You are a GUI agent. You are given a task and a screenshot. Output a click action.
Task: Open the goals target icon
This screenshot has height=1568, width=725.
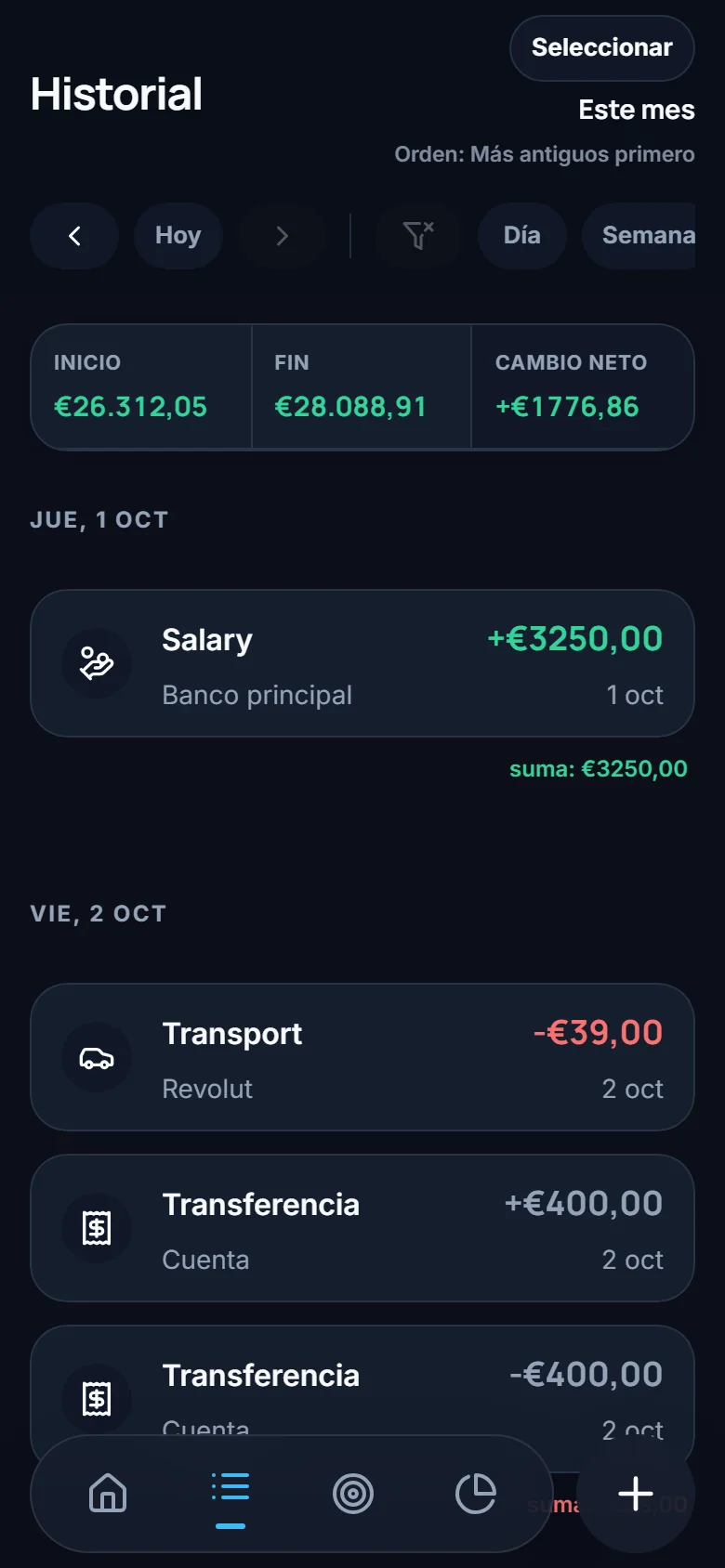[353, 1494]
